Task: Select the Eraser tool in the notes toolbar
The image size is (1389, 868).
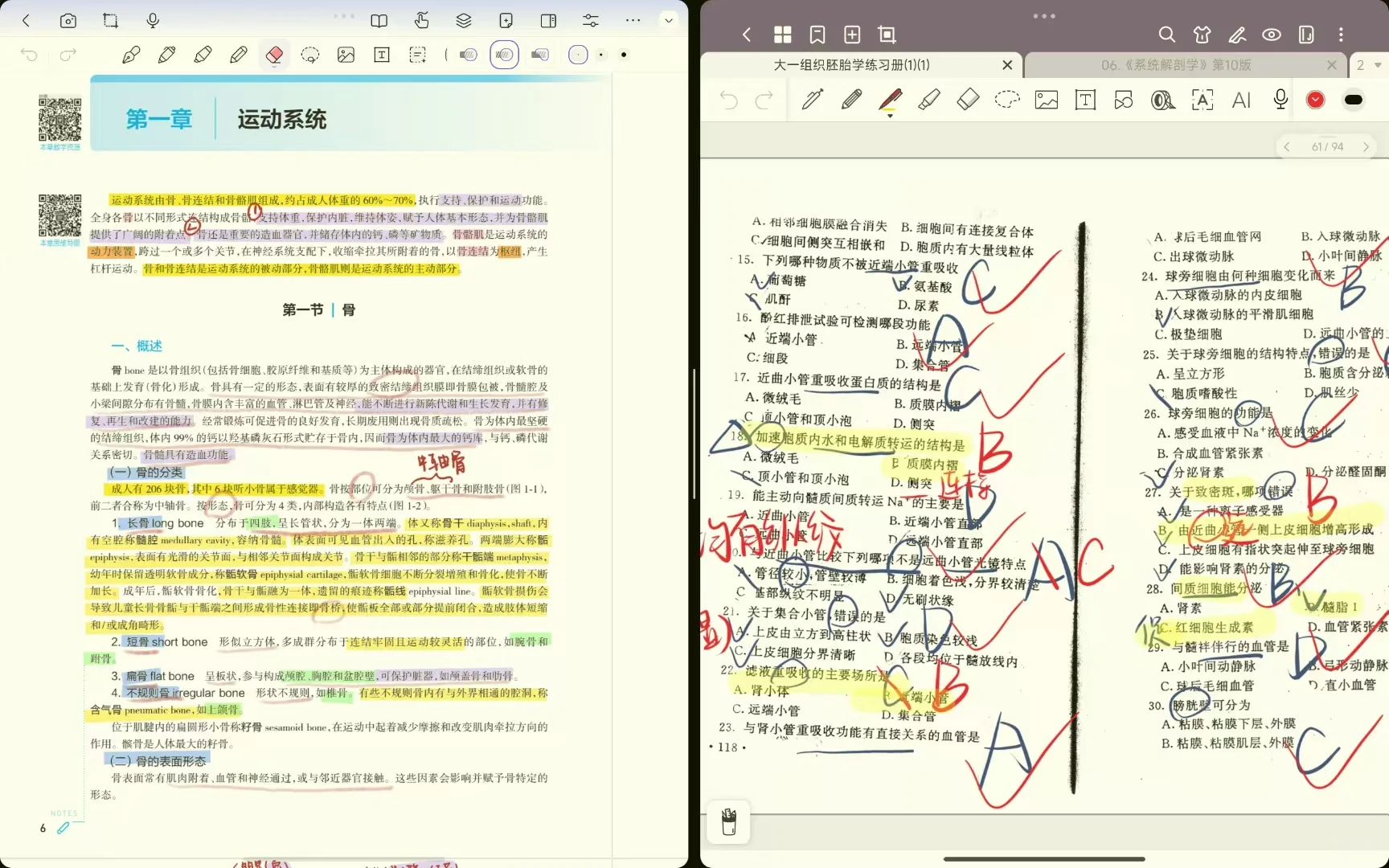Action: [968, 100]
